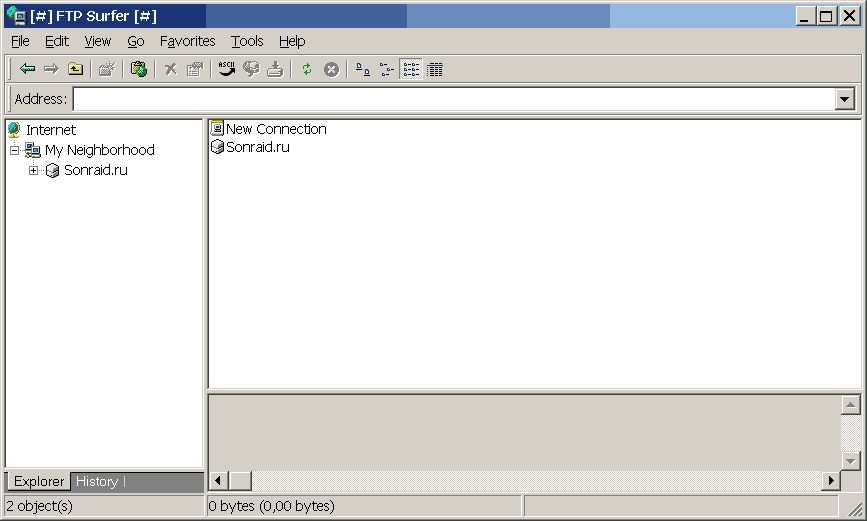The width and height of the screenshot is (867, 521).
Task: Open the Edit menu
Action: pos(57,41)
